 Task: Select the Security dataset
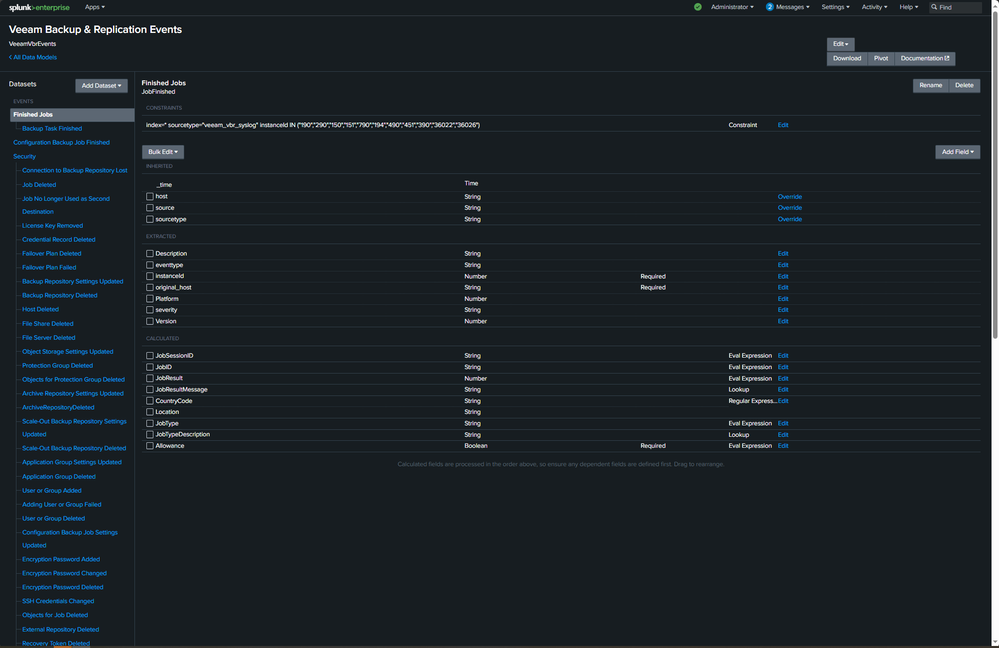pos(24,157)
